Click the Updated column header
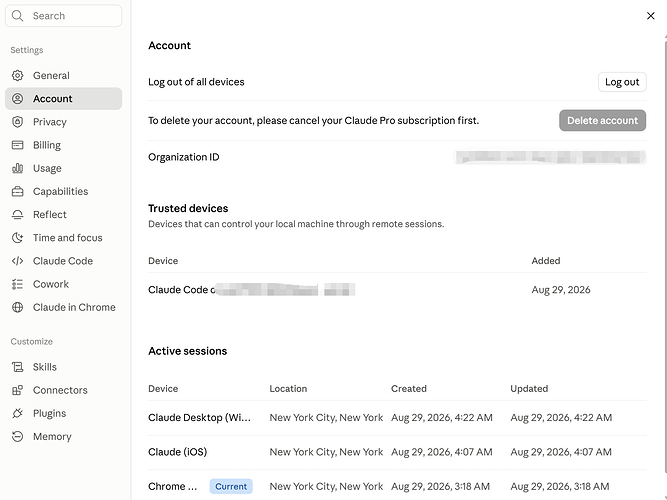The image size is (667, 500). point(529,389)
